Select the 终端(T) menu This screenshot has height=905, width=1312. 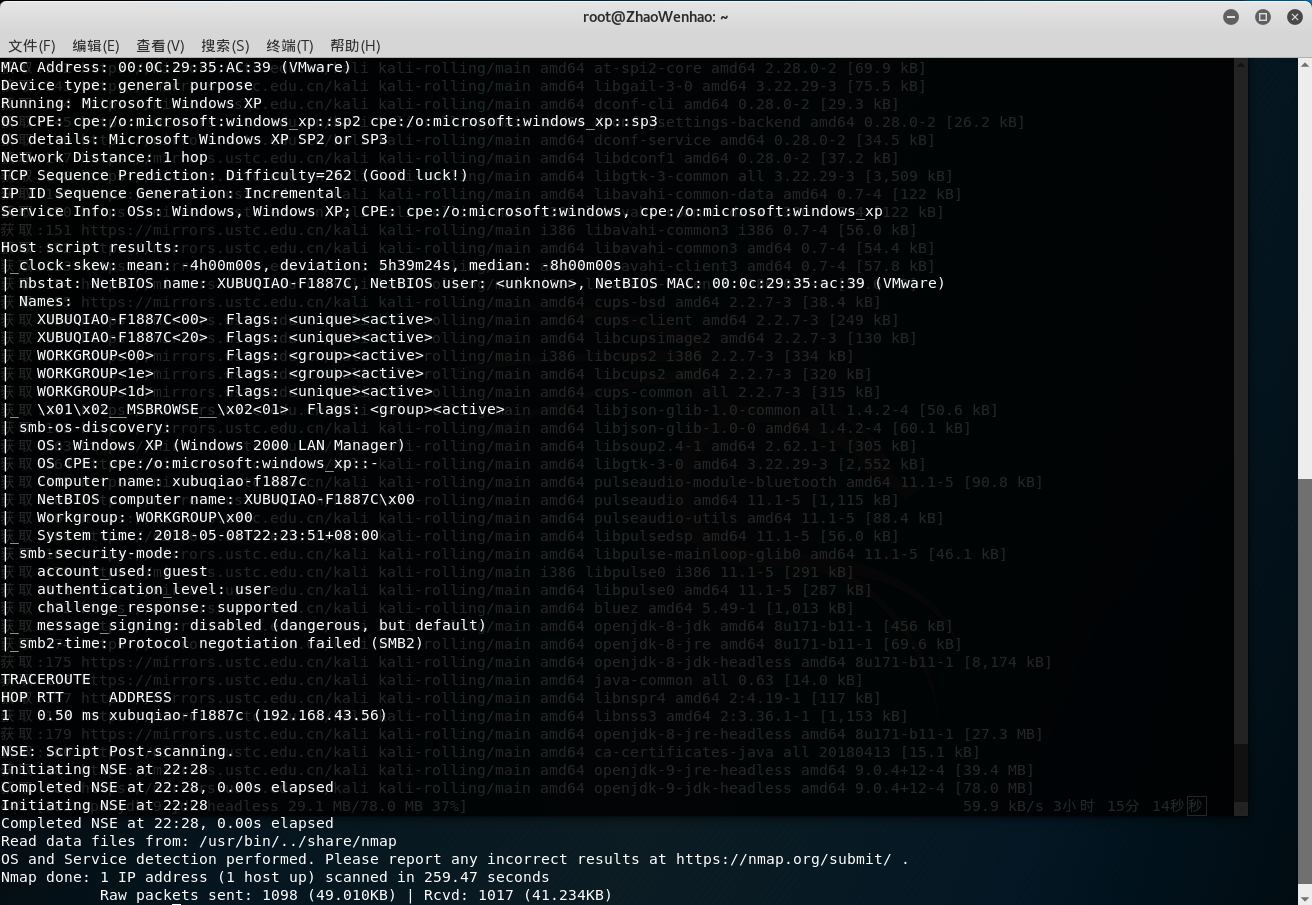[290, 46]
